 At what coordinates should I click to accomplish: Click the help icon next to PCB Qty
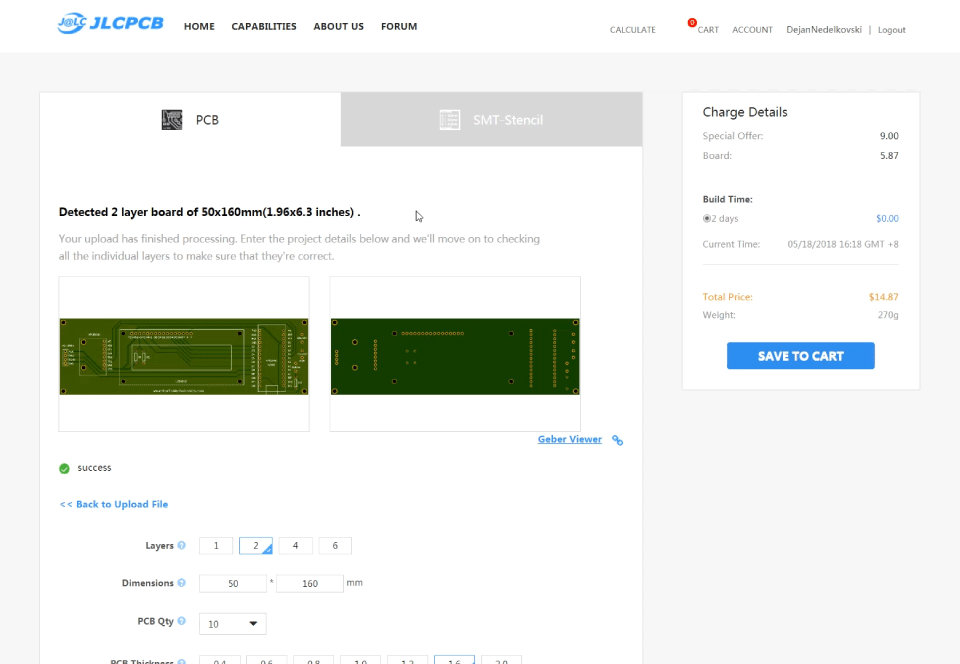click(x=182, y=621)
